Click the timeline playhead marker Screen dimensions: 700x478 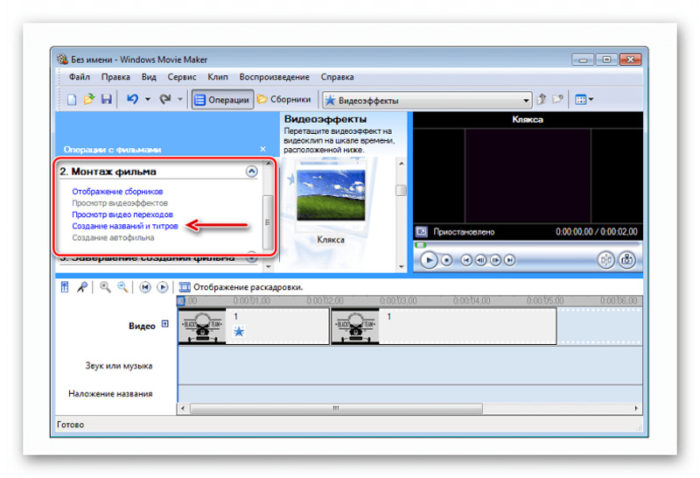tap(181, 301)
